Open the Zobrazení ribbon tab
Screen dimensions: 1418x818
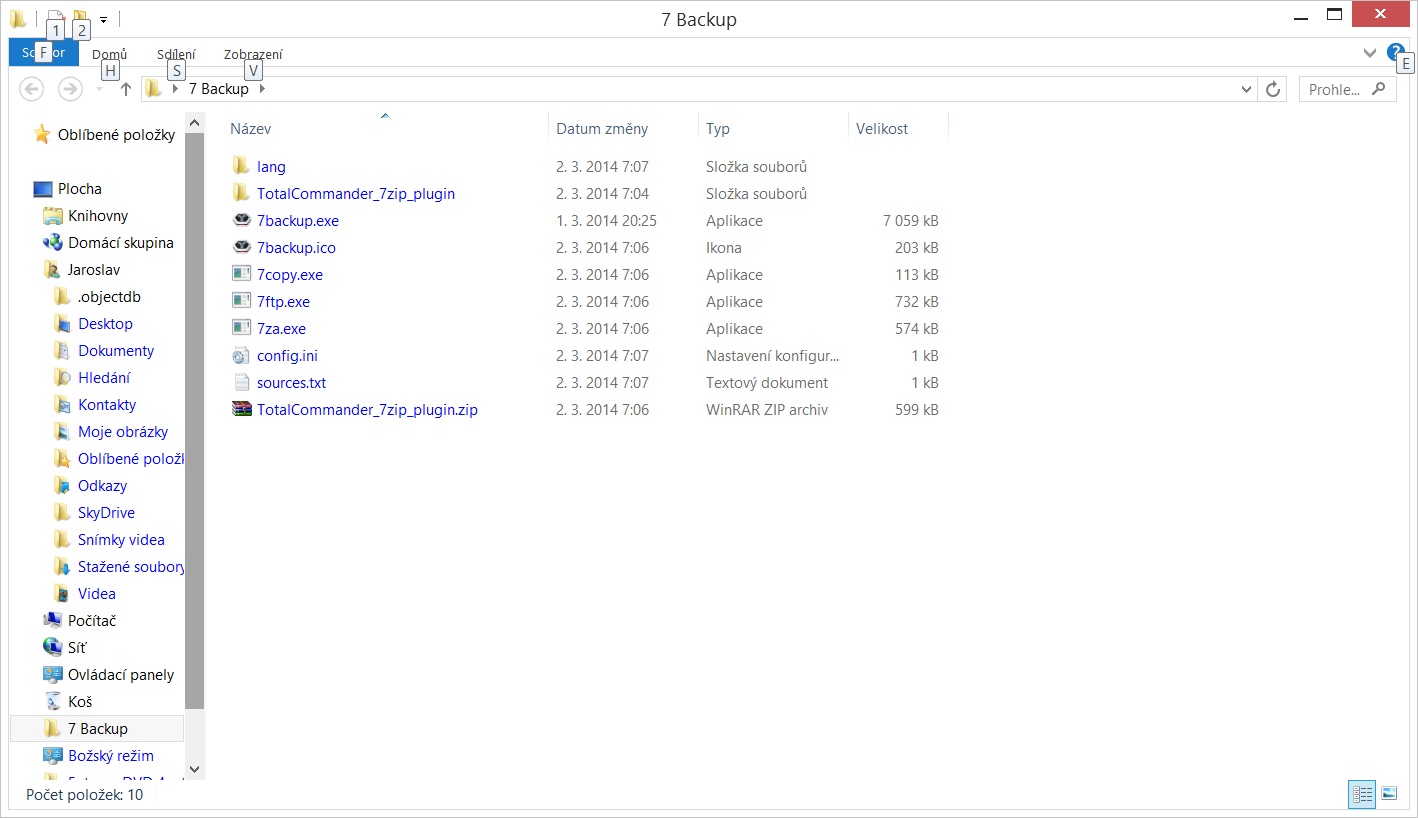(253, 54)
